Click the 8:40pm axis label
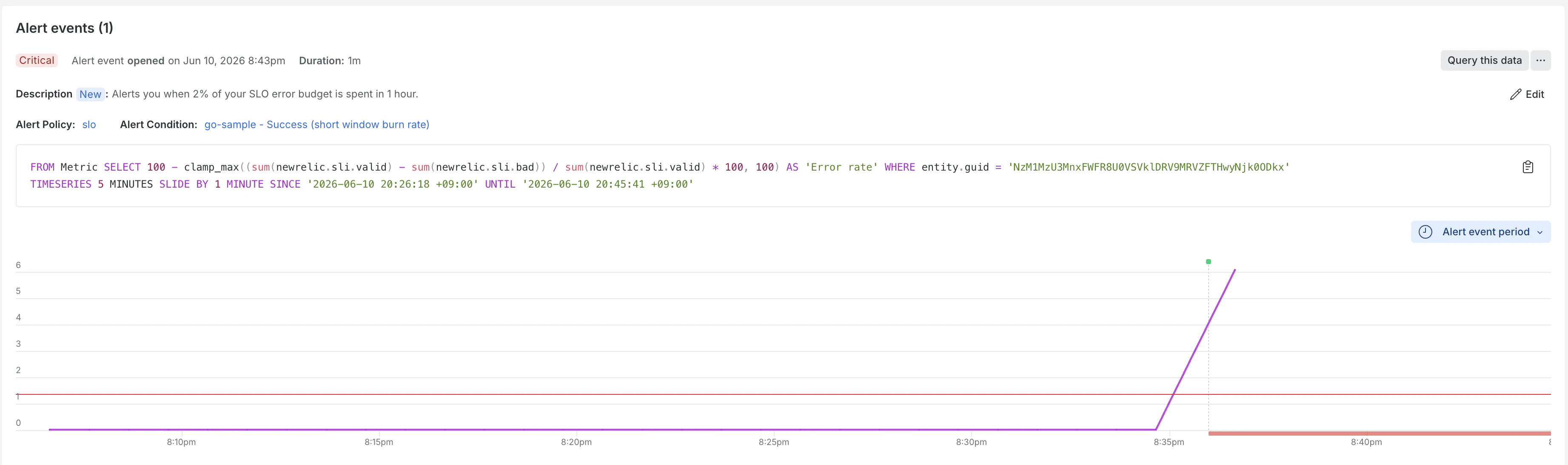 [x=1366, y=442]
